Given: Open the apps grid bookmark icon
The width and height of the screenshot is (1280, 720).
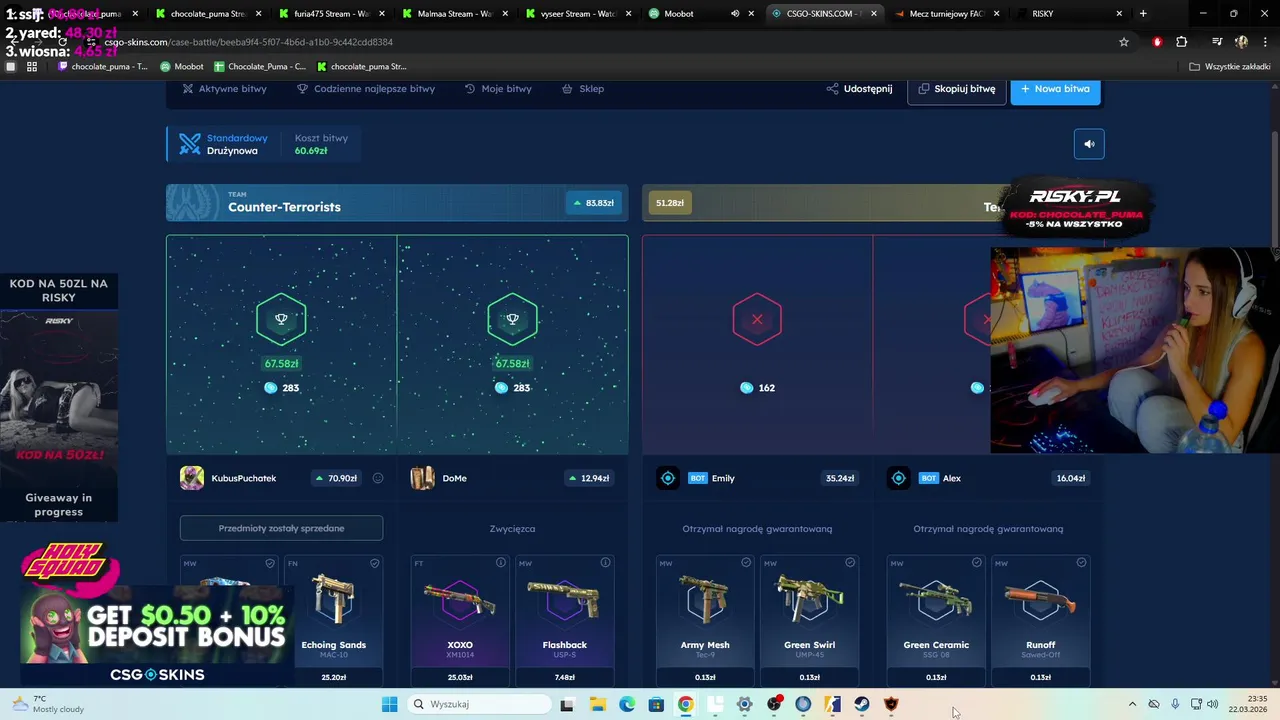Looking at the screenshot, I should [32, 67].
